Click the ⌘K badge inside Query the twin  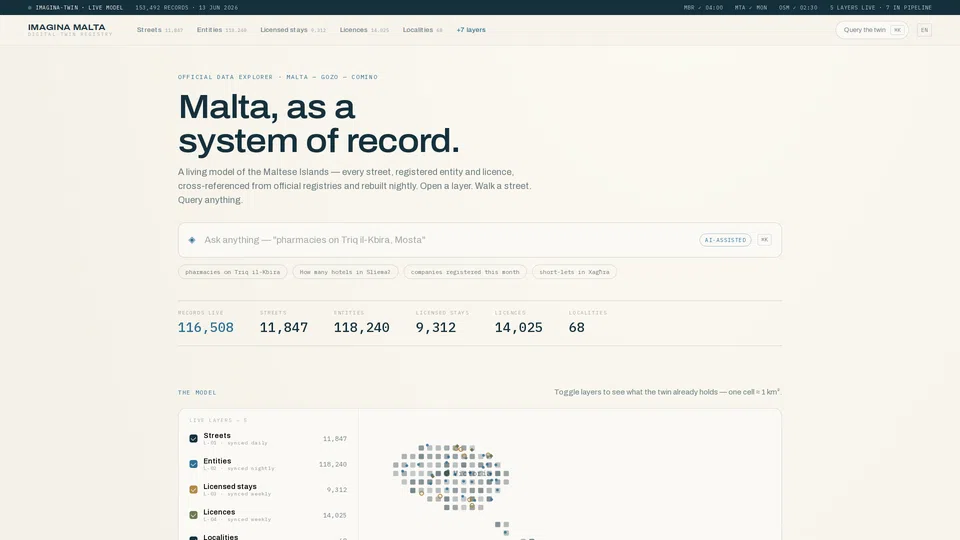[897, 30]
